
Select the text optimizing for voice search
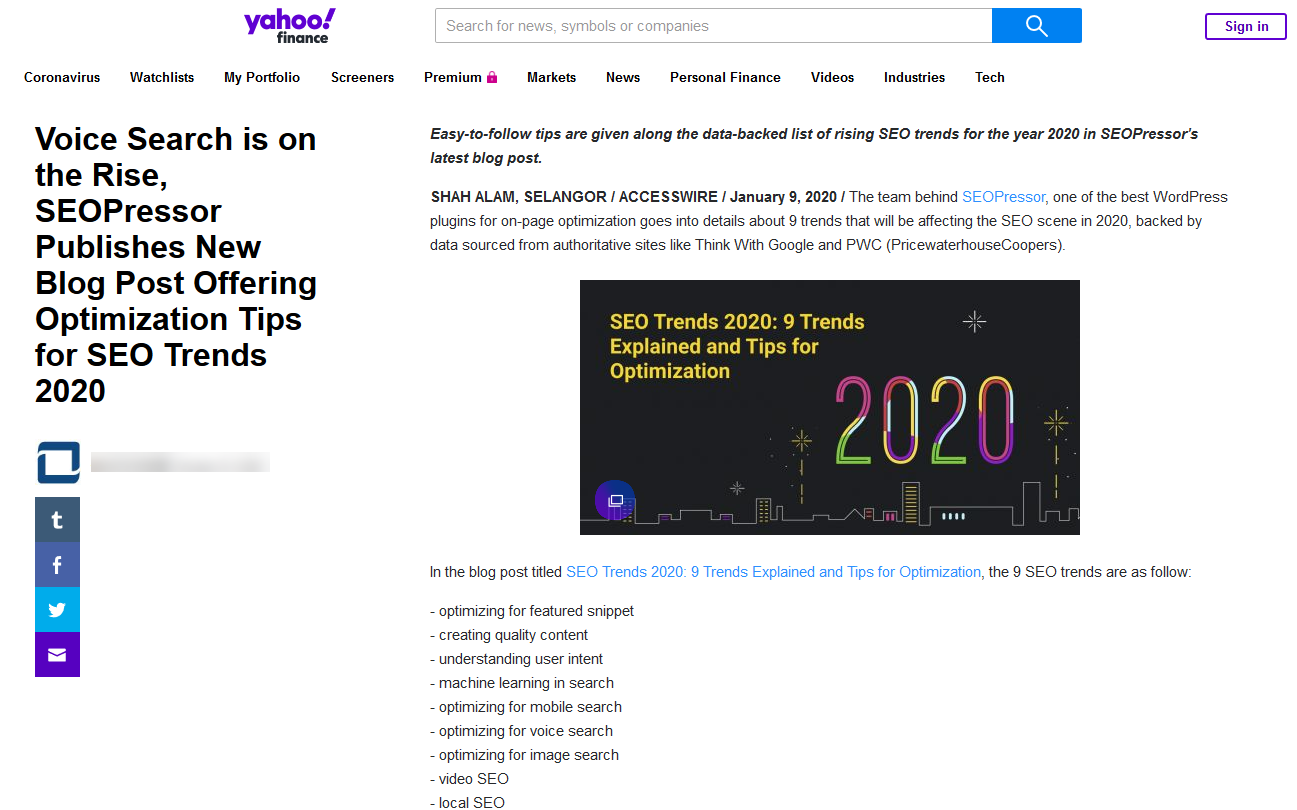pos(526,731)
